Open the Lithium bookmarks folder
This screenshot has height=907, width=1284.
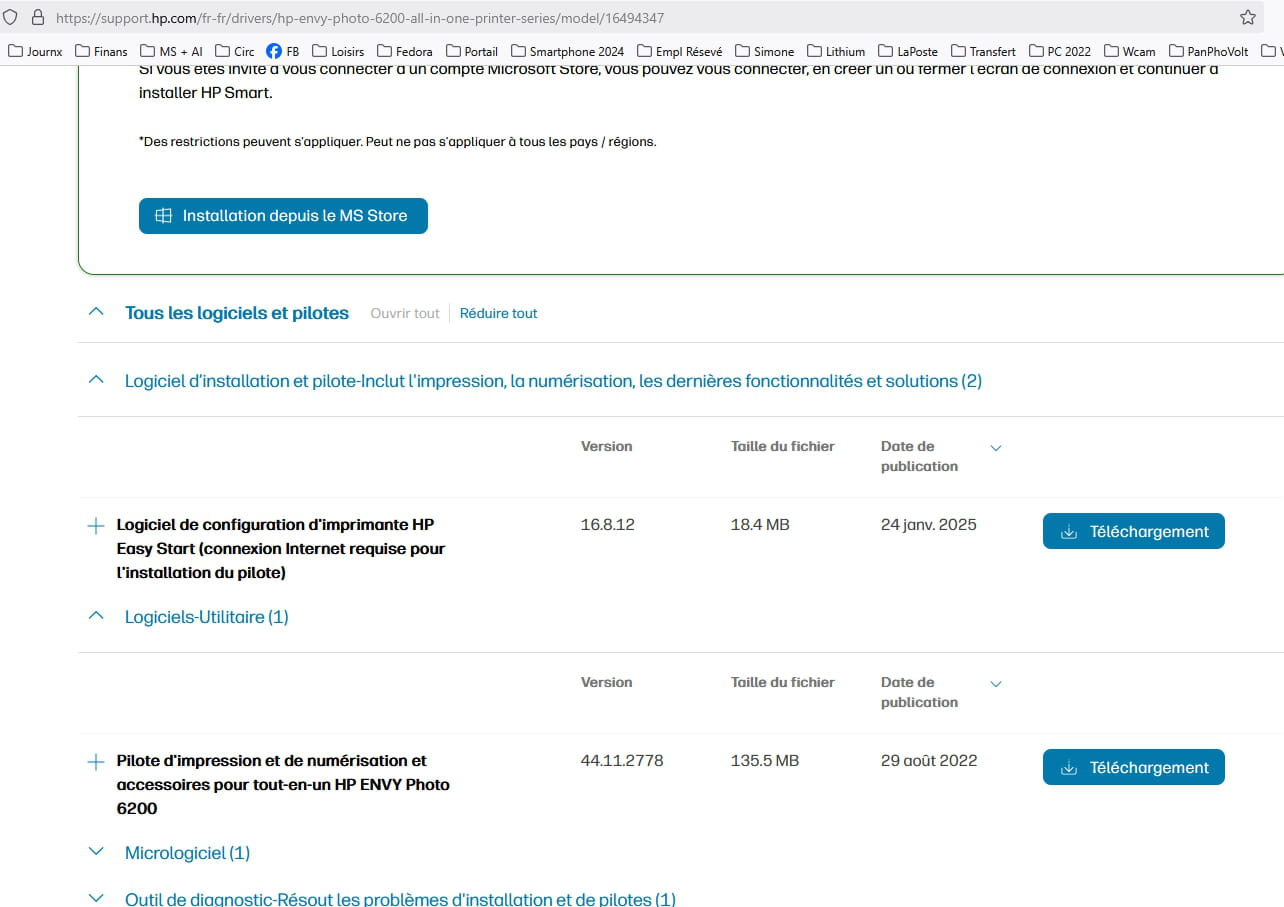836,51
